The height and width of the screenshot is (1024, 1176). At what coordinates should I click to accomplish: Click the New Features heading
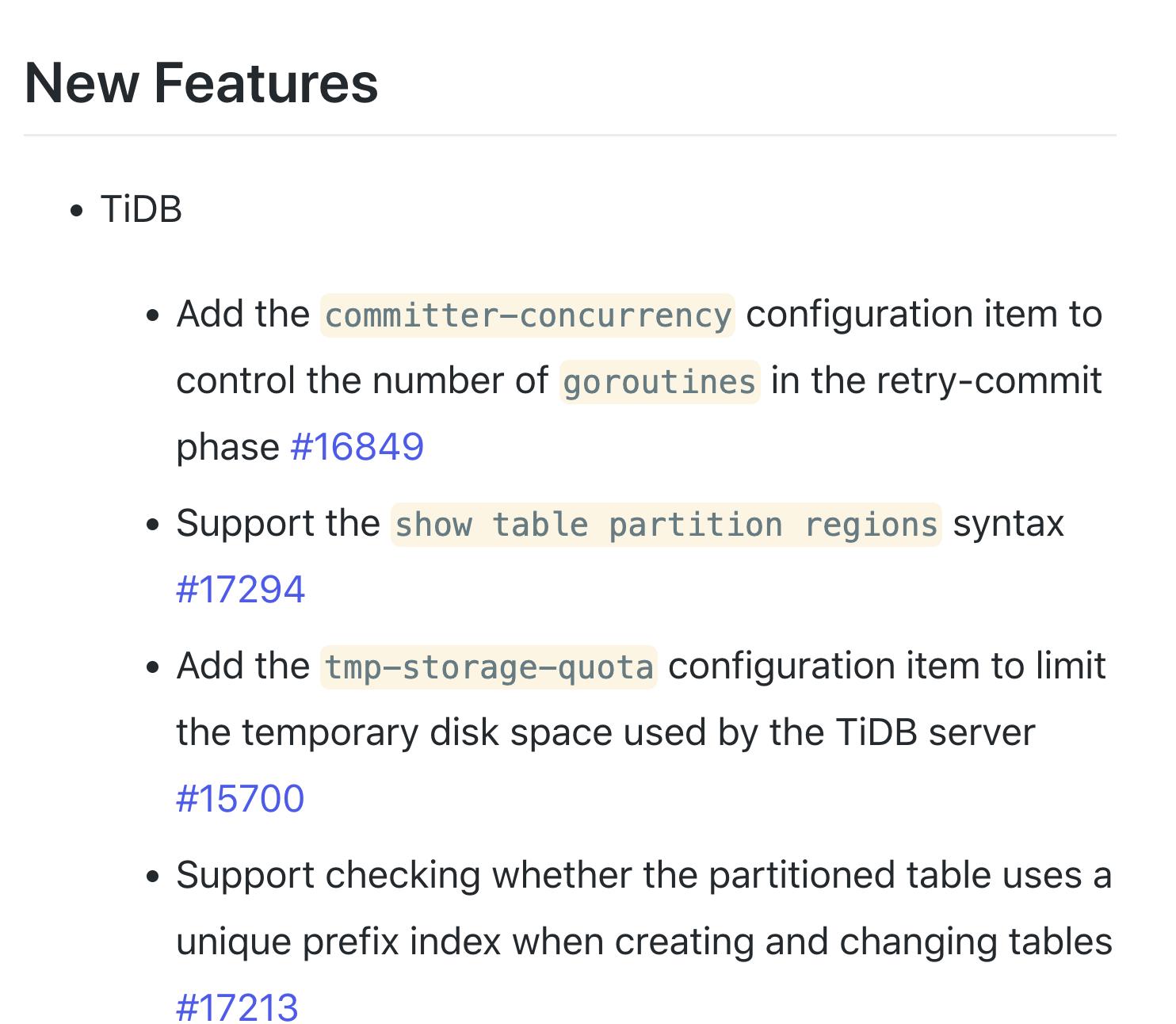(201, 83)
